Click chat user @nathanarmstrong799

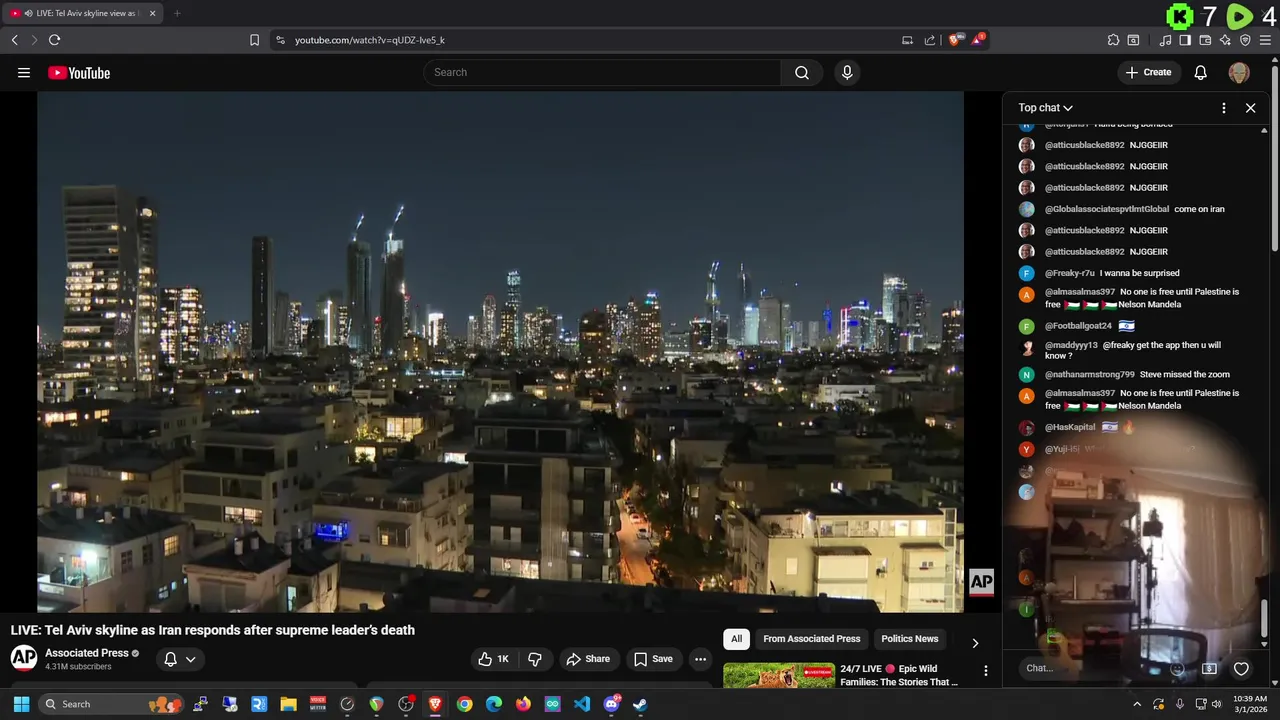1090,375
